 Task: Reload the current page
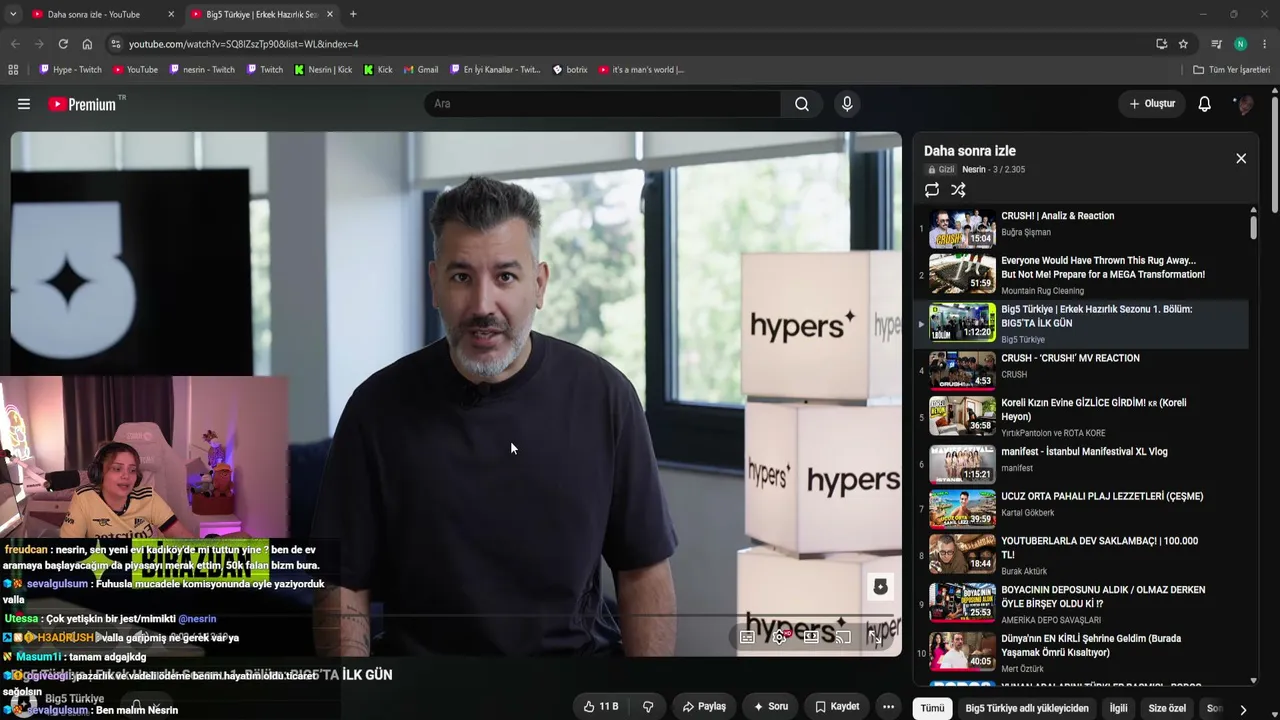click(63, 44)
